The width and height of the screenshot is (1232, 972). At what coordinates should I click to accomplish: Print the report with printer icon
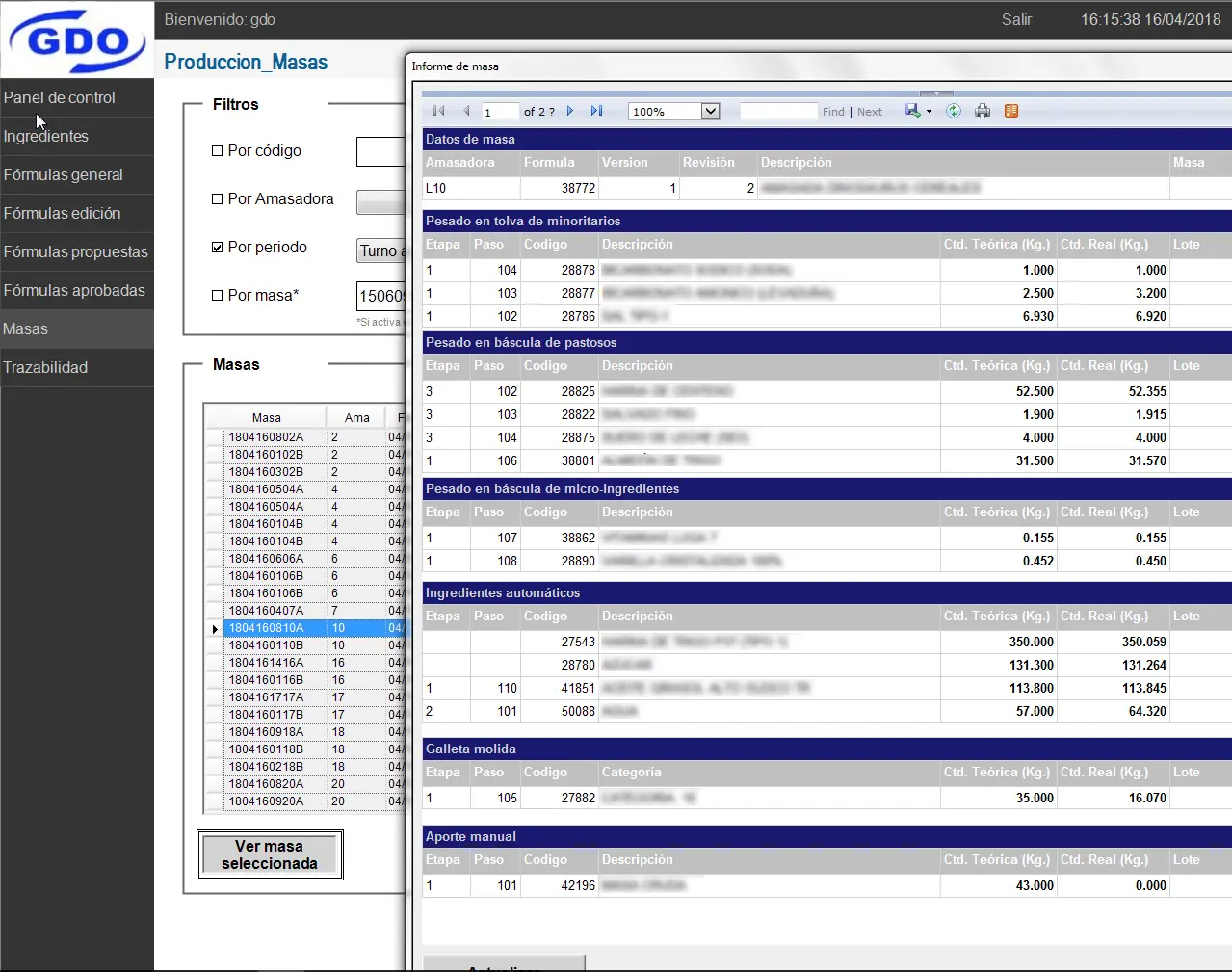[983, 111]
